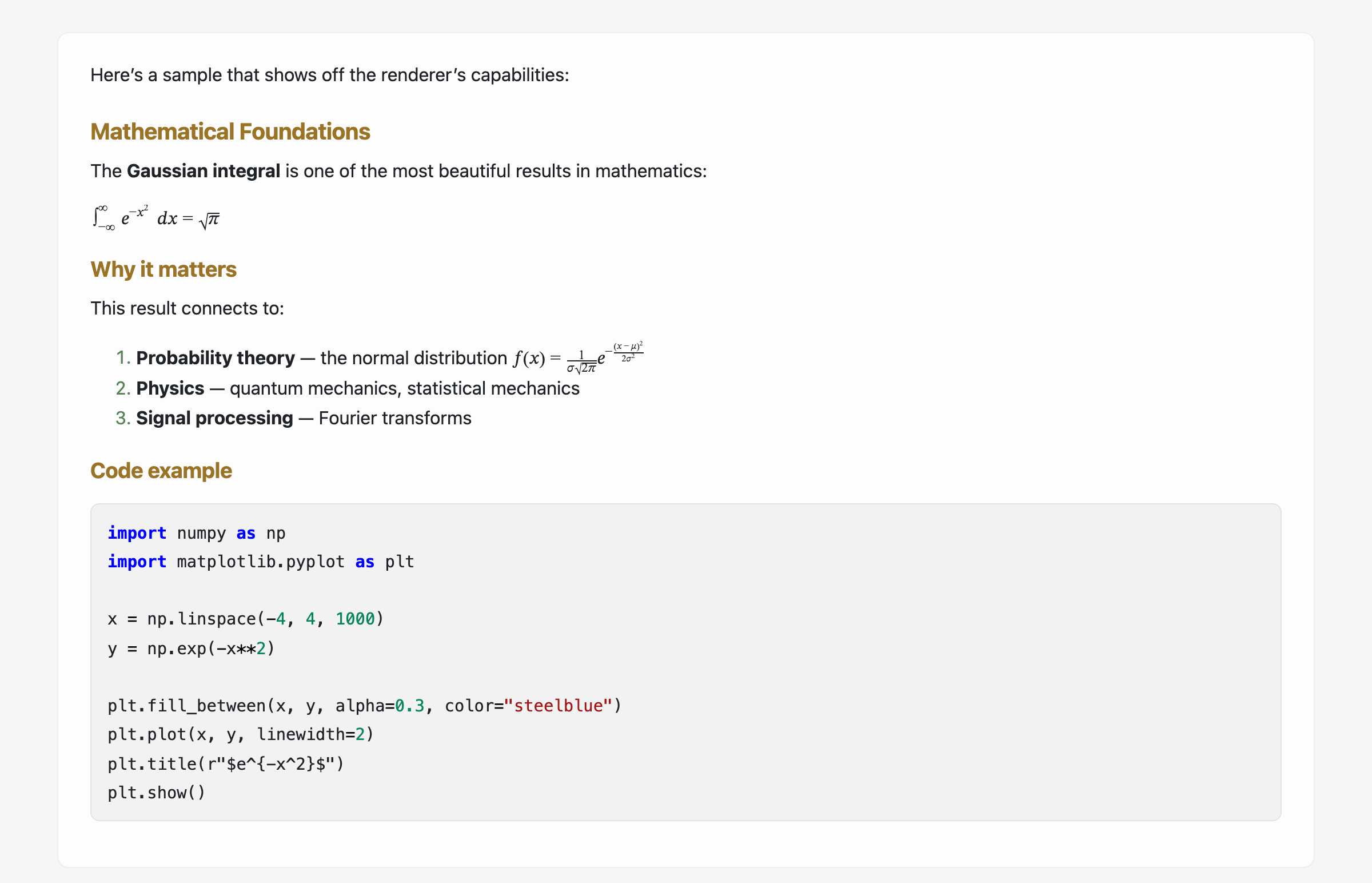Viewport: 1372px width, 883px height.
Task: Click the 'plt.title' code line
Action: pyautogui.click(x=226, y=764)
